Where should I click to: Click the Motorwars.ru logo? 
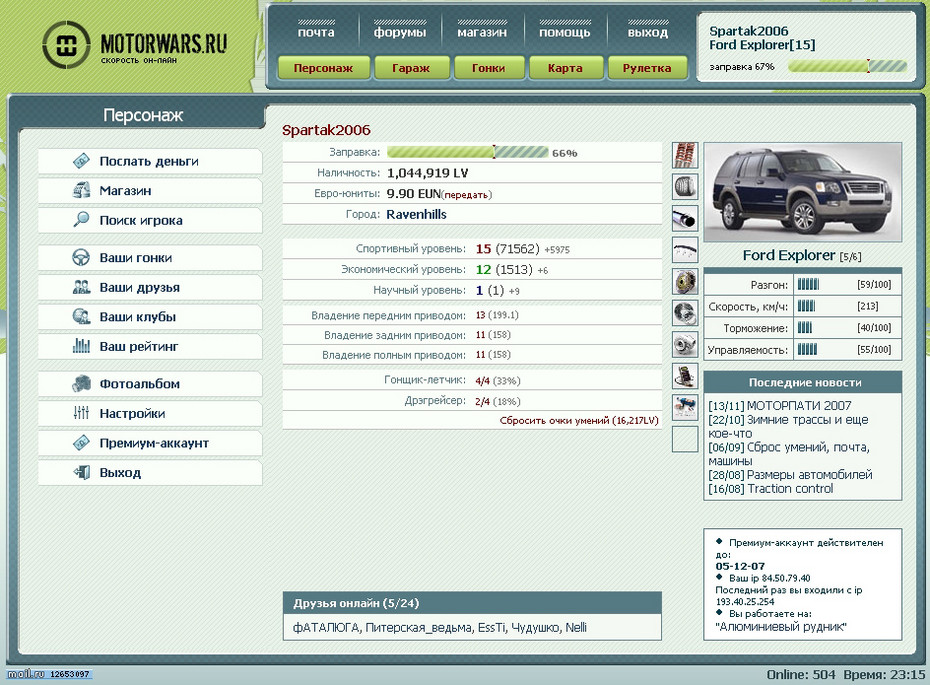pyautogui.click(x=135, y=44)
